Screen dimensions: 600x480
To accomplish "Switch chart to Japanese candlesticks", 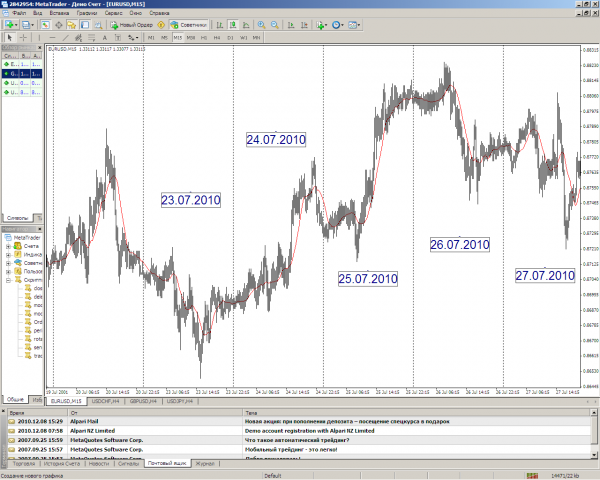I will [233, 25].
